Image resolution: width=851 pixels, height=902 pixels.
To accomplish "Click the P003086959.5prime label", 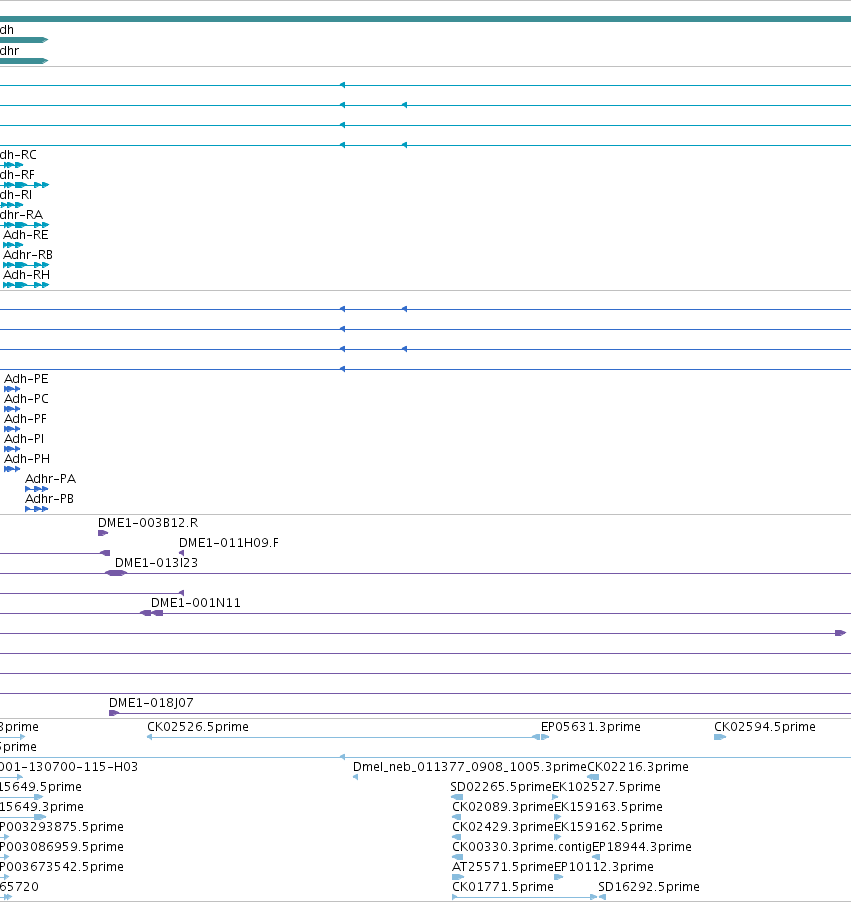I will pos(62,847).
